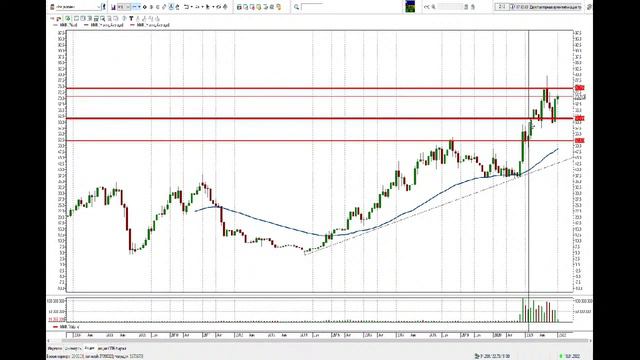Click the current price label on right axis

coord(580,97)
